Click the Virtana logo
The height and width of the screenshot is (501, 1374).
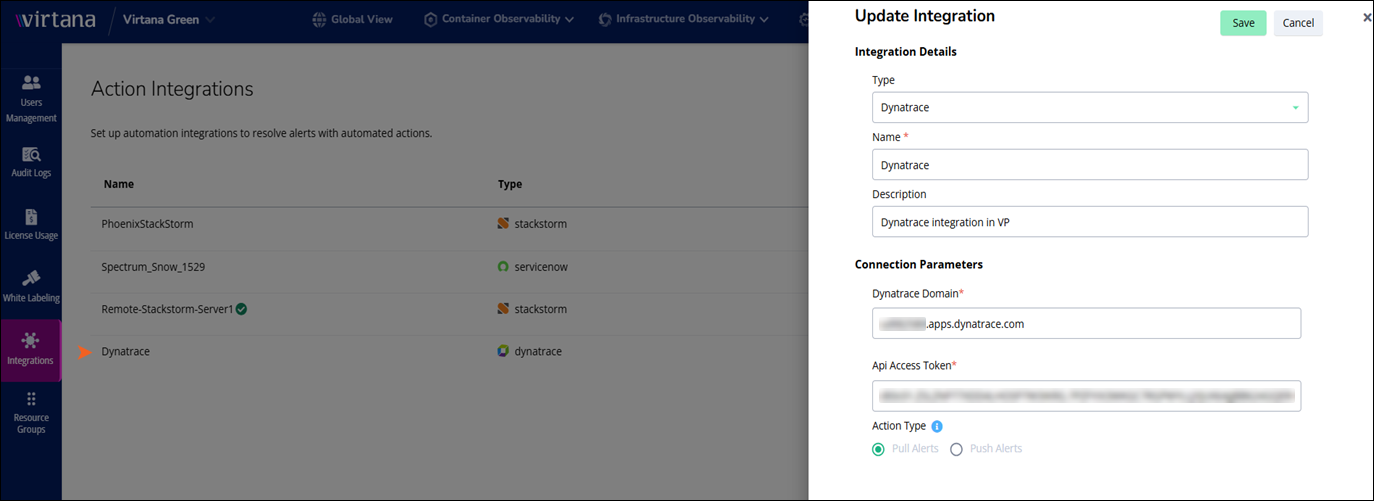pos(56,19)
